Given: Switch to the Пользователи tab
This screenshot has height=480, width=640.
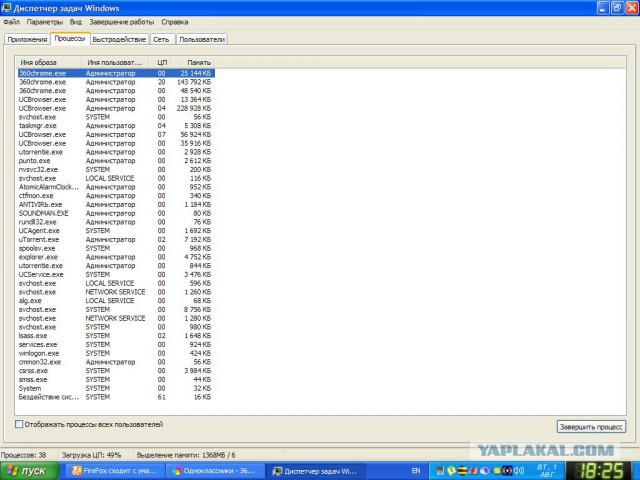Looking at the screenshot, I should (202, 40).
